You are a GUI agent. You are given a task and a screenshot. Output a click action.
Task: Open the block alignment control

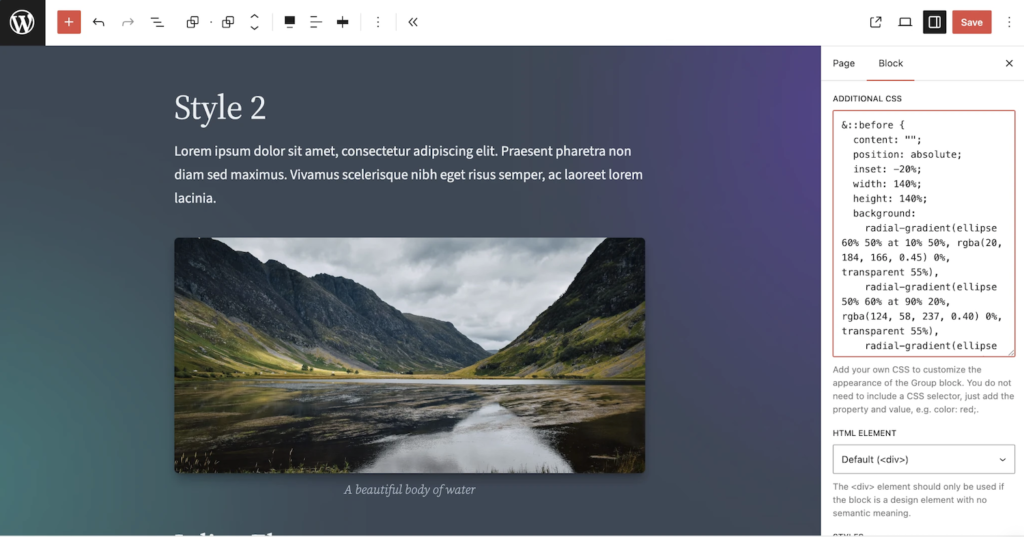pyautogui.click(x=289, y=22)
